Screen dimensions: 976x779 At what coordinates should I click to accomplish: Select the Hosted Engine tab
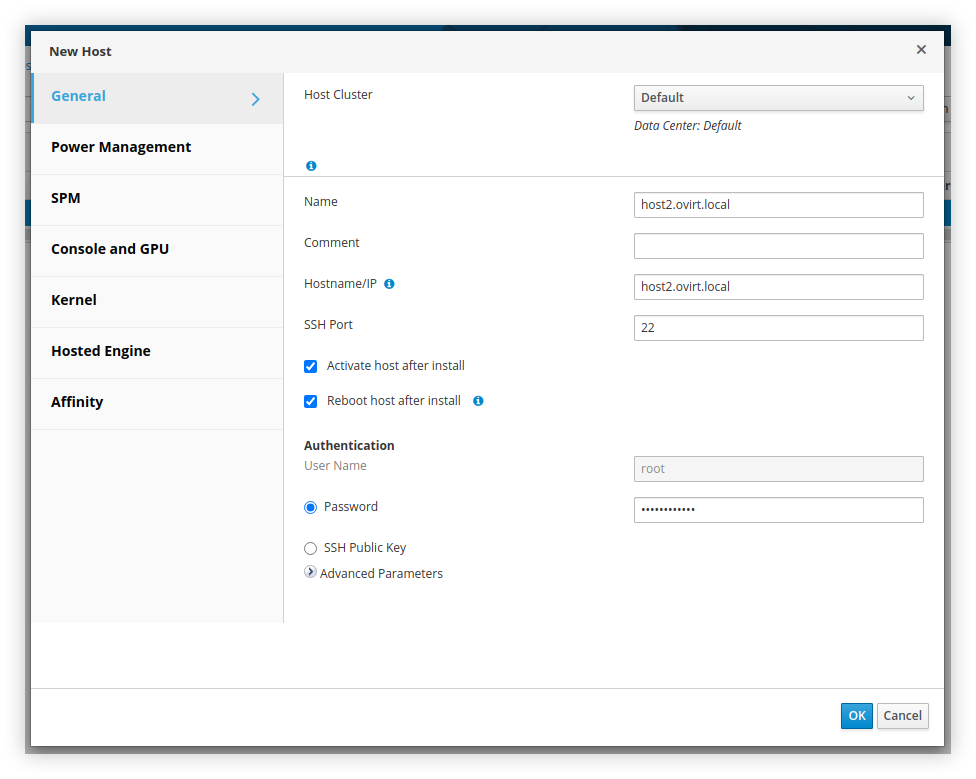[x=101, y=351]
